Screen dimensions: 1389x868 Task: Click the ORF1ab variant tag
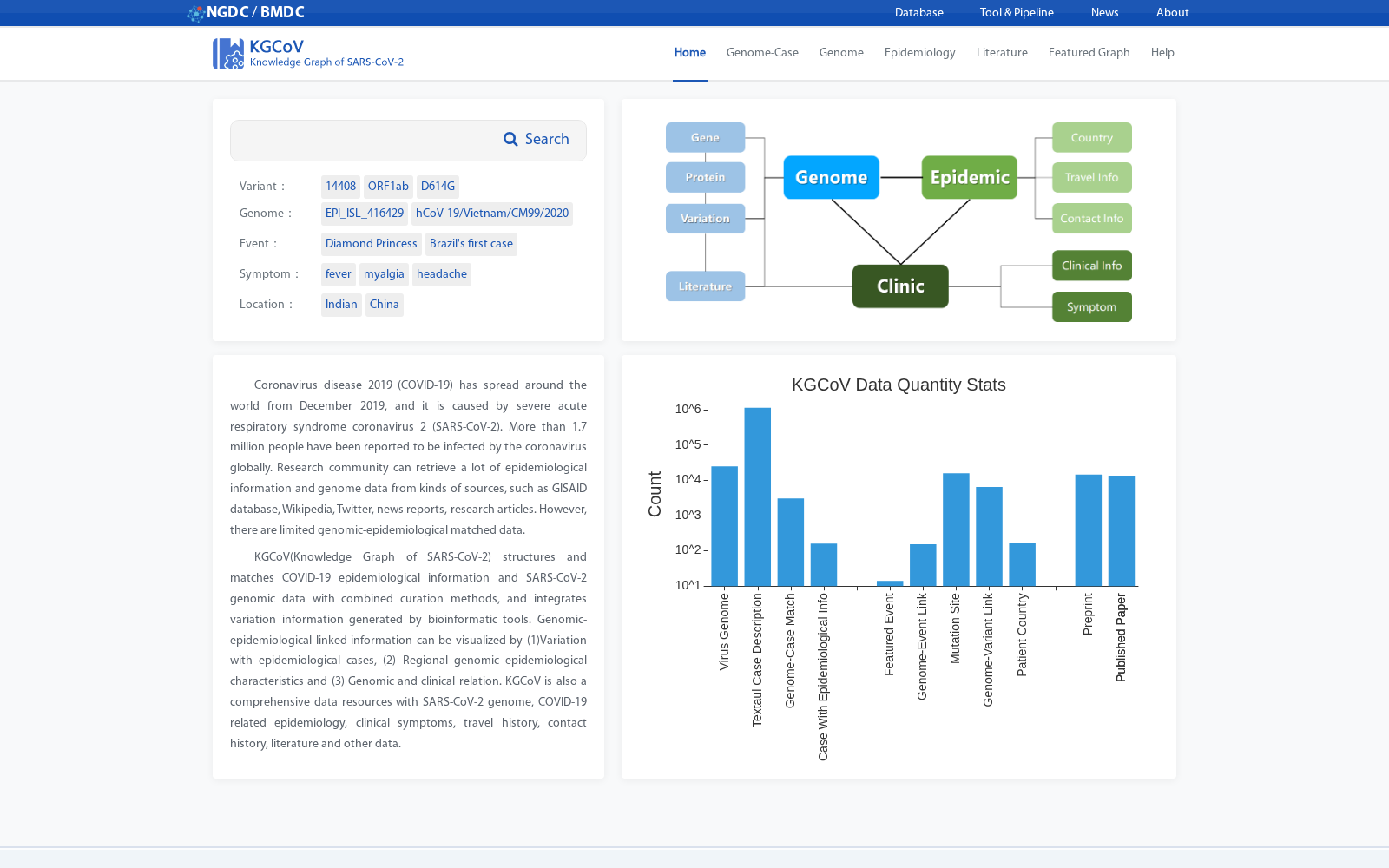point(388,187)
